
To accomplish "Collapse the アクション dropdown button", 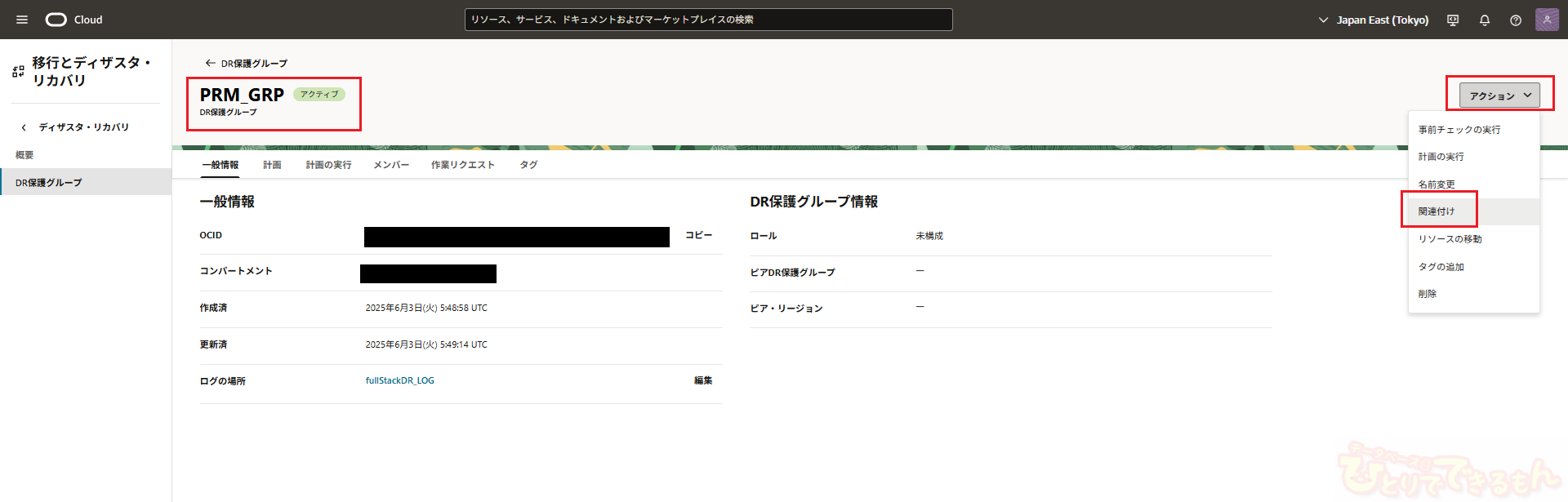I will [1499, 96].
